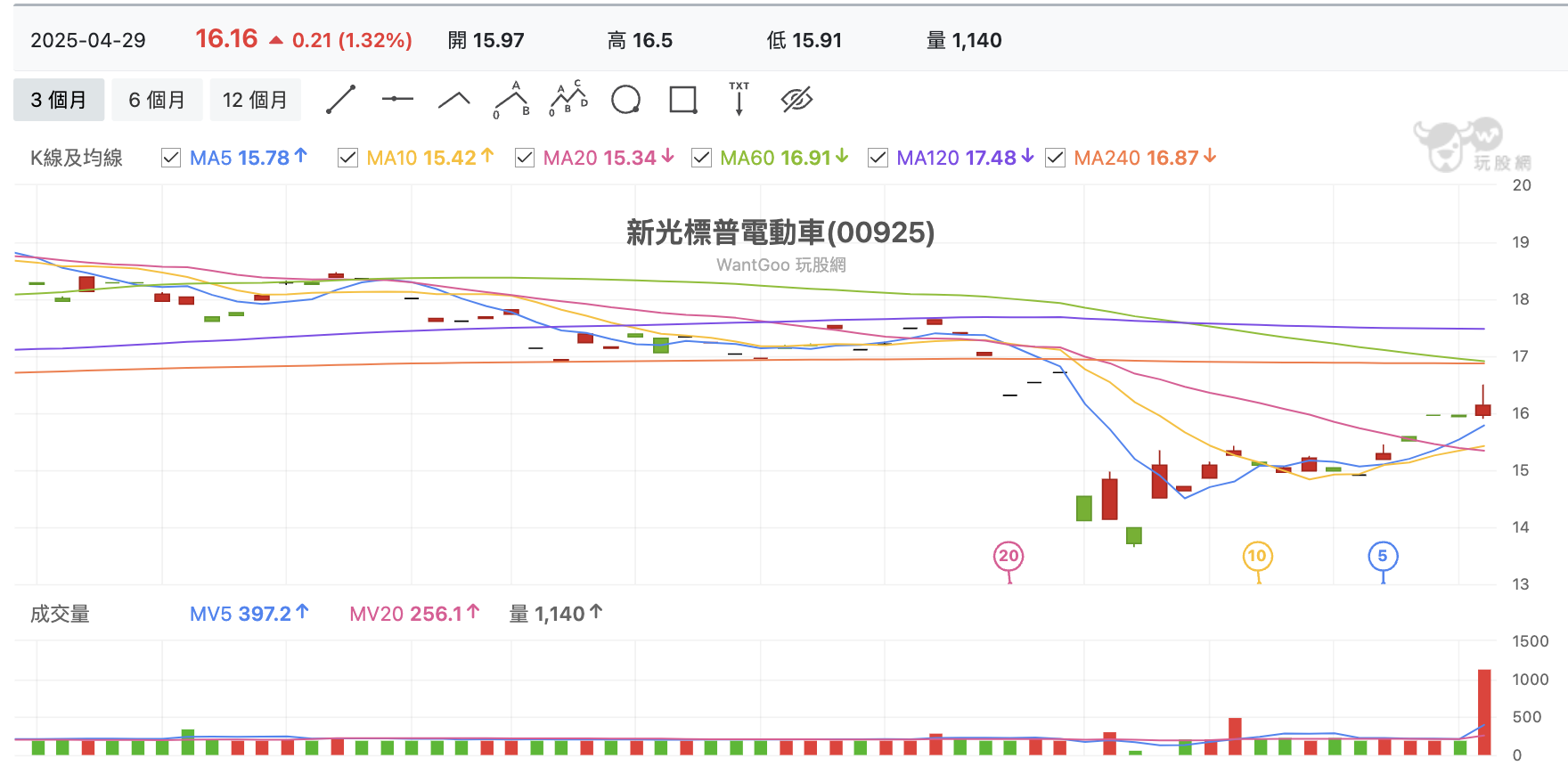Viewport: 1568px width, 766px height.
Task: Choose the angle line tool
Action: point(454,100)
